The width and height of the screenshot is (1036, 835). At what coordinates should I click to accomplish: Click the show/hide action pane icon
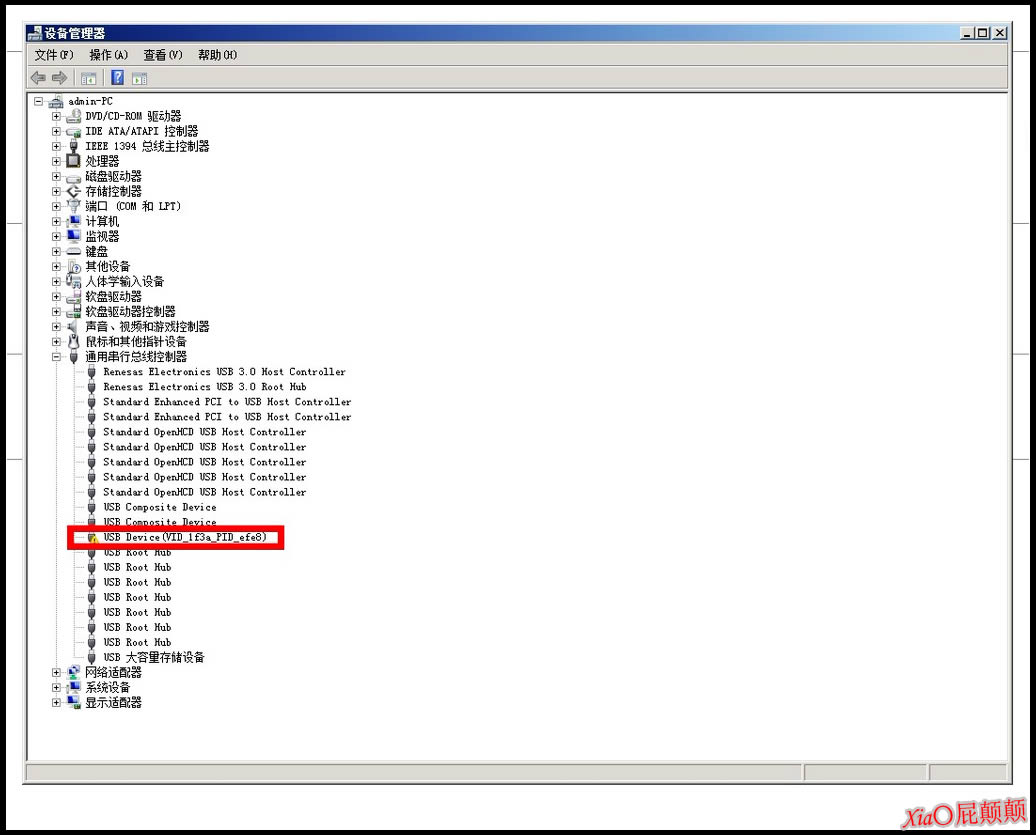coord(140,78)
